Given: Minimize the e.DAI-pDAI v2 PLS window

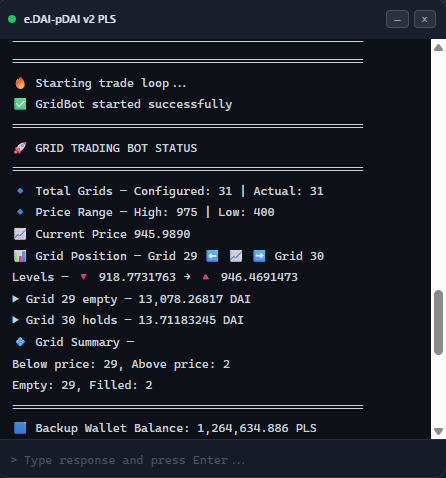Looking at the screenshot, I should [x=397, y=19].
